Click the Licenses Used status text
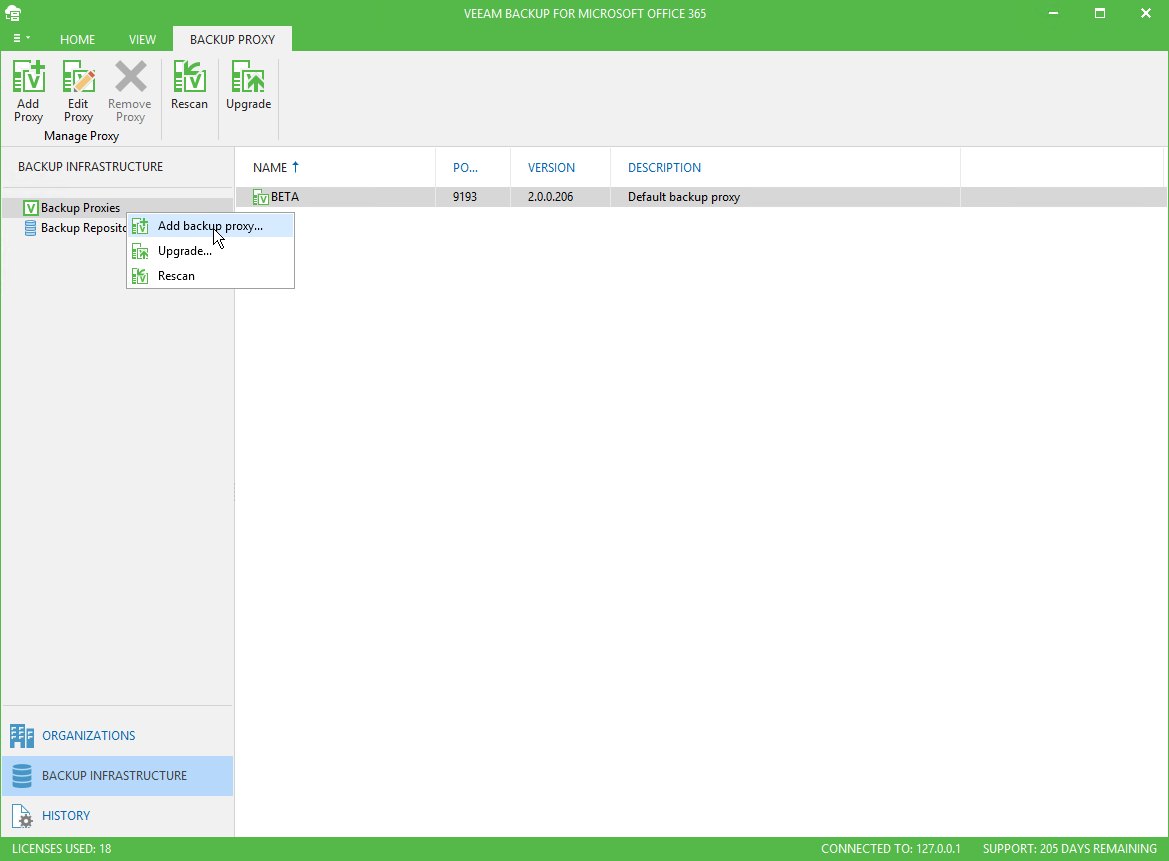 point(62,848)
